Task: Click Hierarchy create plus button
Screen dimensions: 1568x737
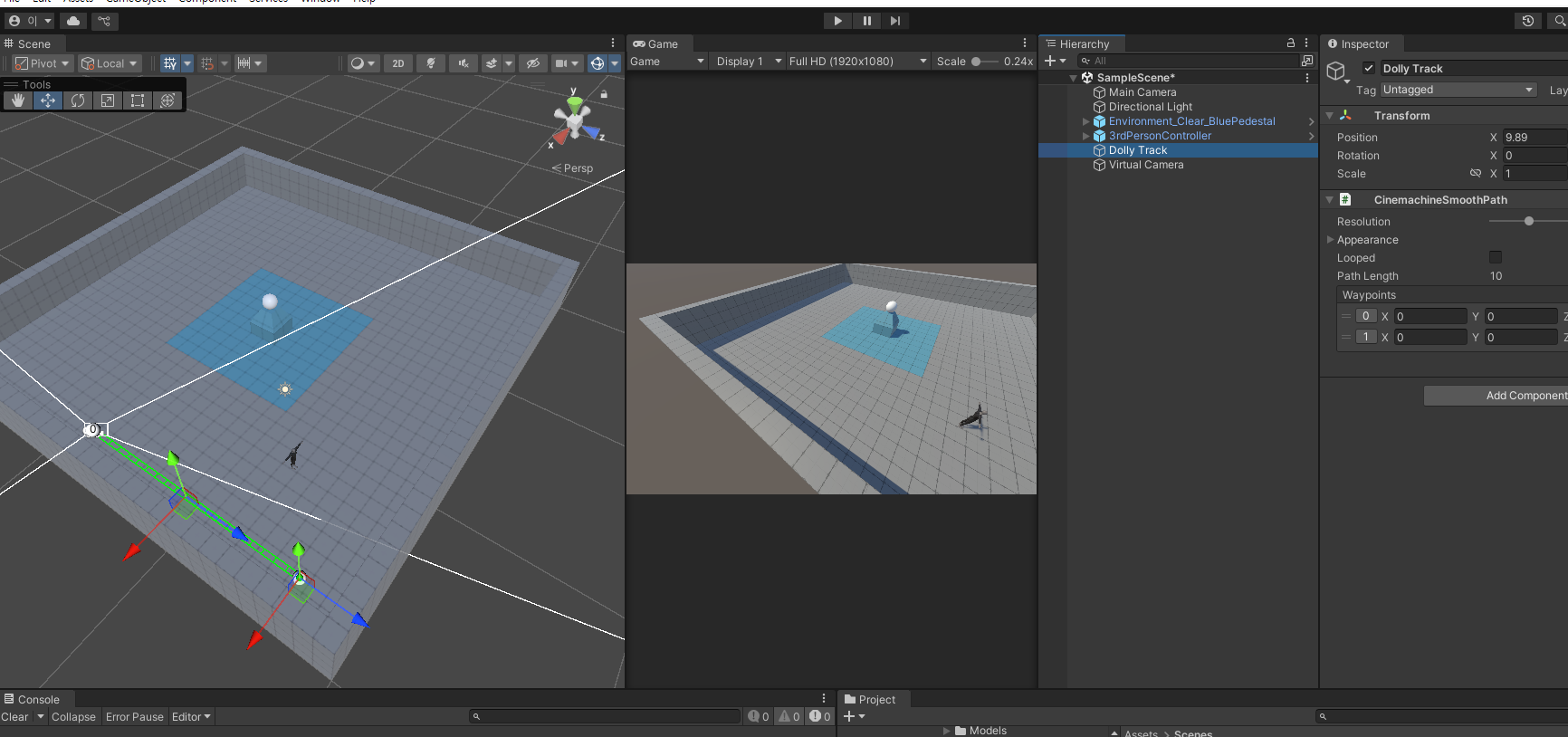Action: pos(1055,61)
